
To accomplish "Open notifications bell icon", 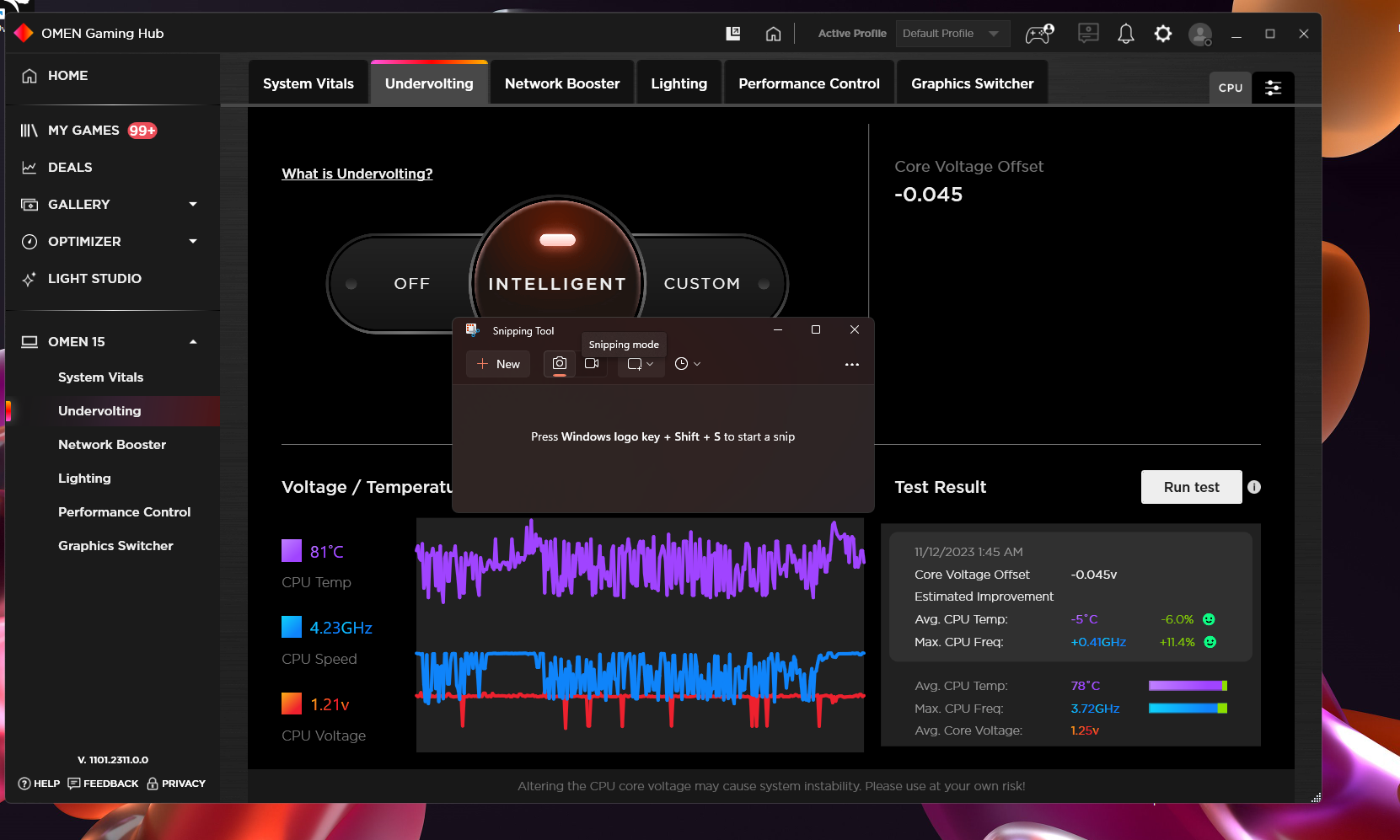I will [x=1125, y=34].
